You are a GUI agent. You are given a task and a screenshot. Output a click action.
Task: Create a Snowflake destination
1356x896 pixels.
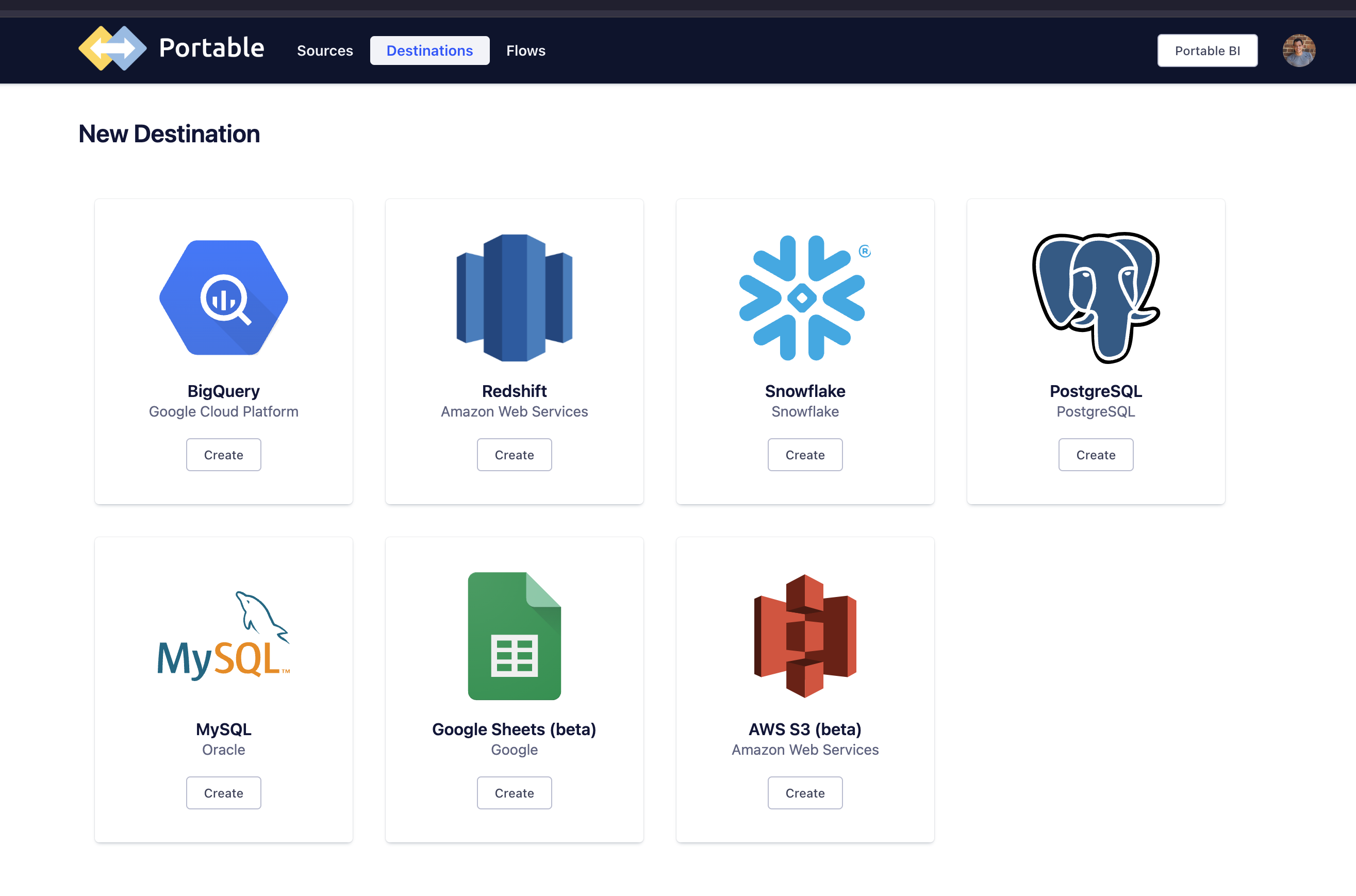pyautogui.click(x=804, y=455)
